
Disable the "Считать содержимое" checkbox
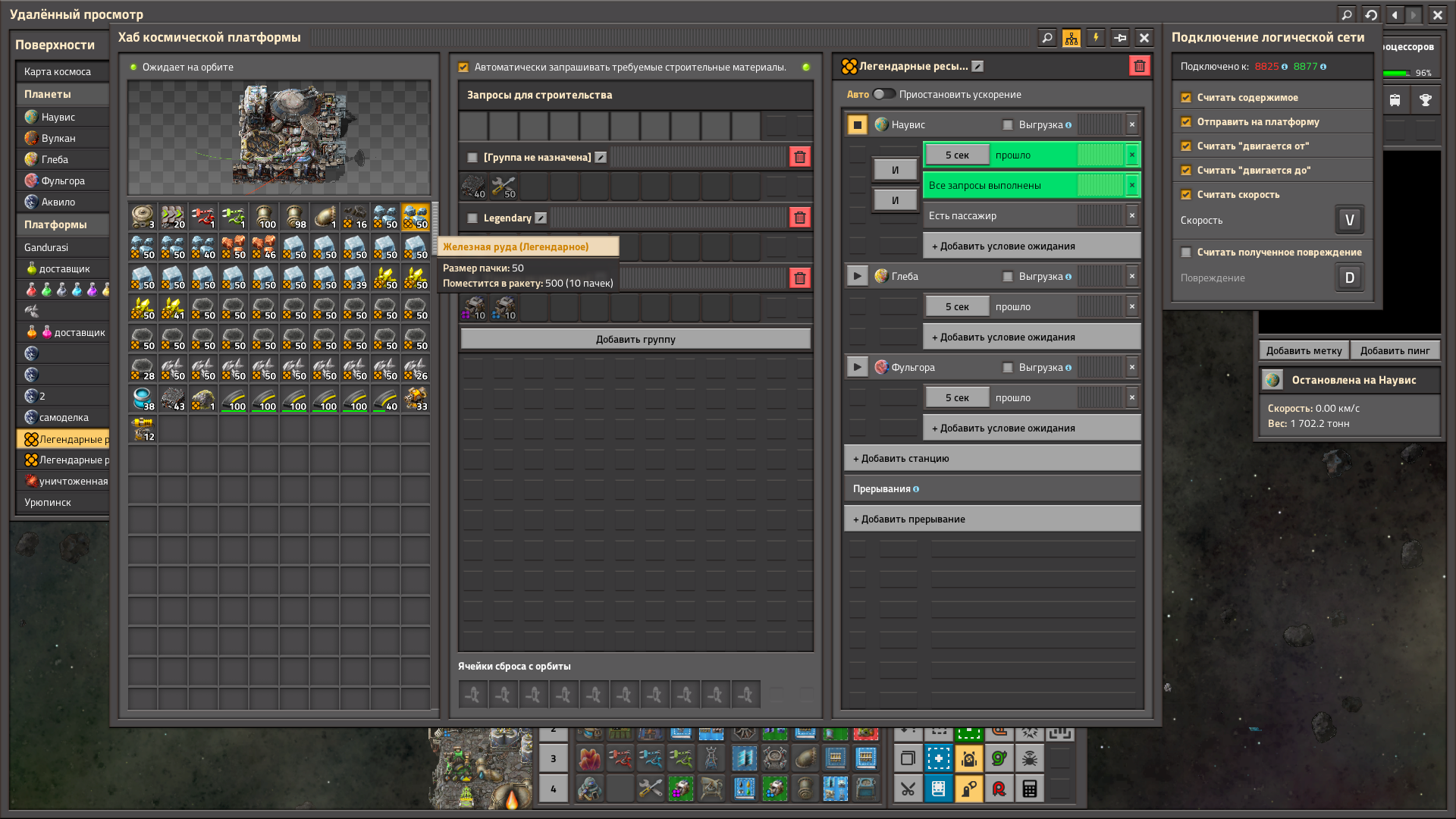click(x=1186, y=98)
